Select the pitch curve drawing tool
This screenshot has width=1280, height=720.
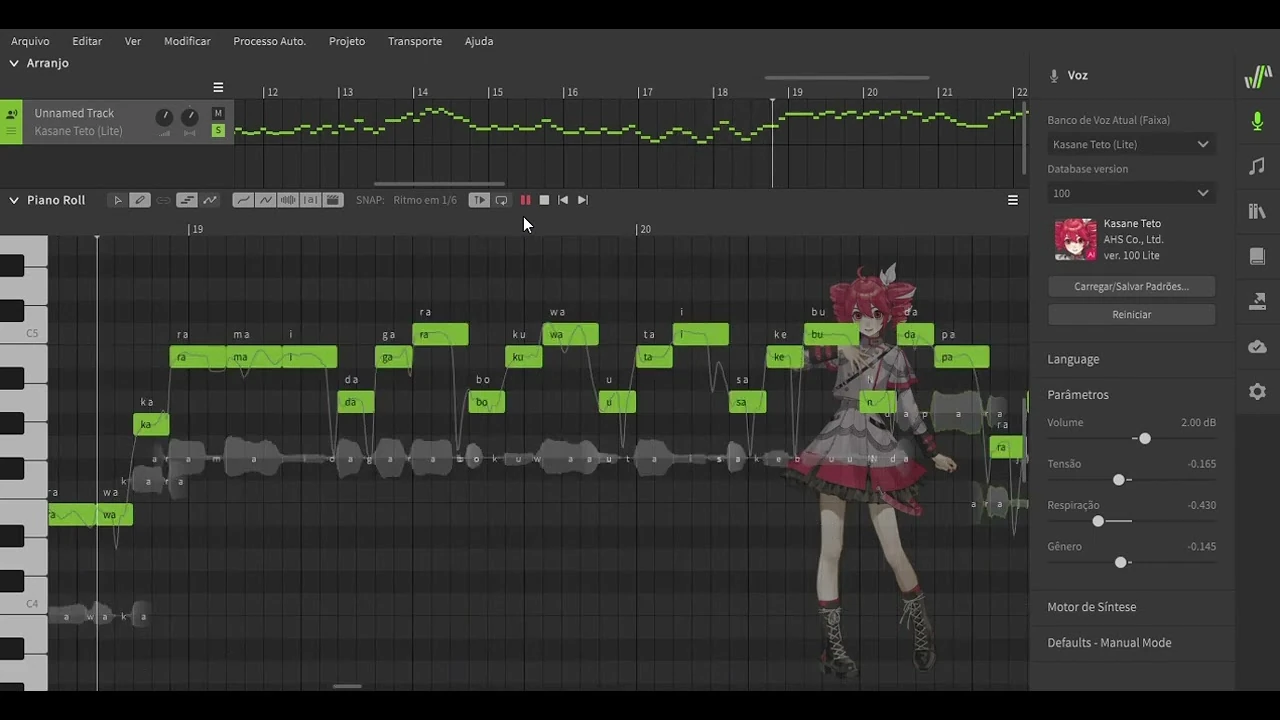click(243, 200)
